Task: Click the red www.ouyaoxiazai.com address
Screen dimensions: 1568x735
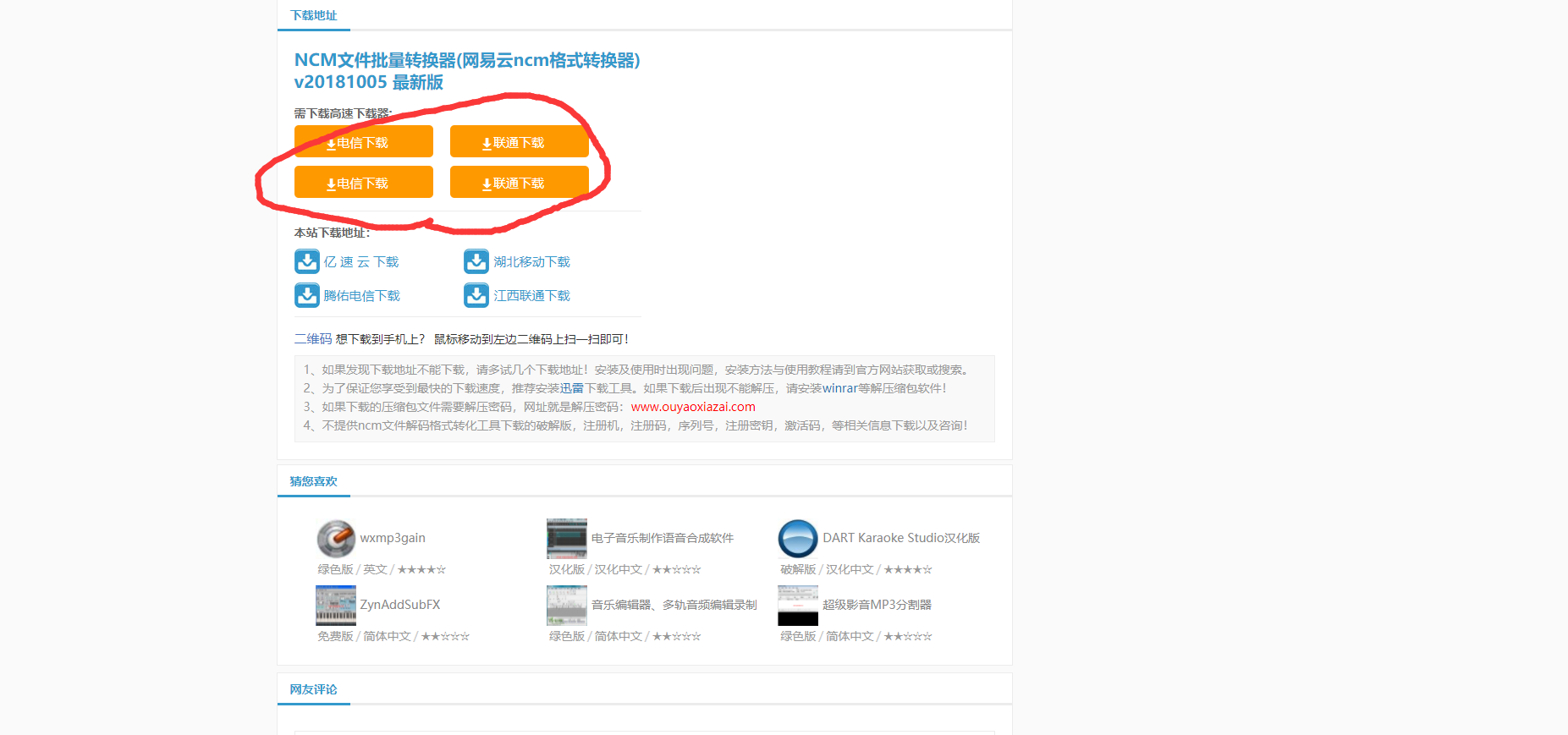Action: (x=693, y=407)
